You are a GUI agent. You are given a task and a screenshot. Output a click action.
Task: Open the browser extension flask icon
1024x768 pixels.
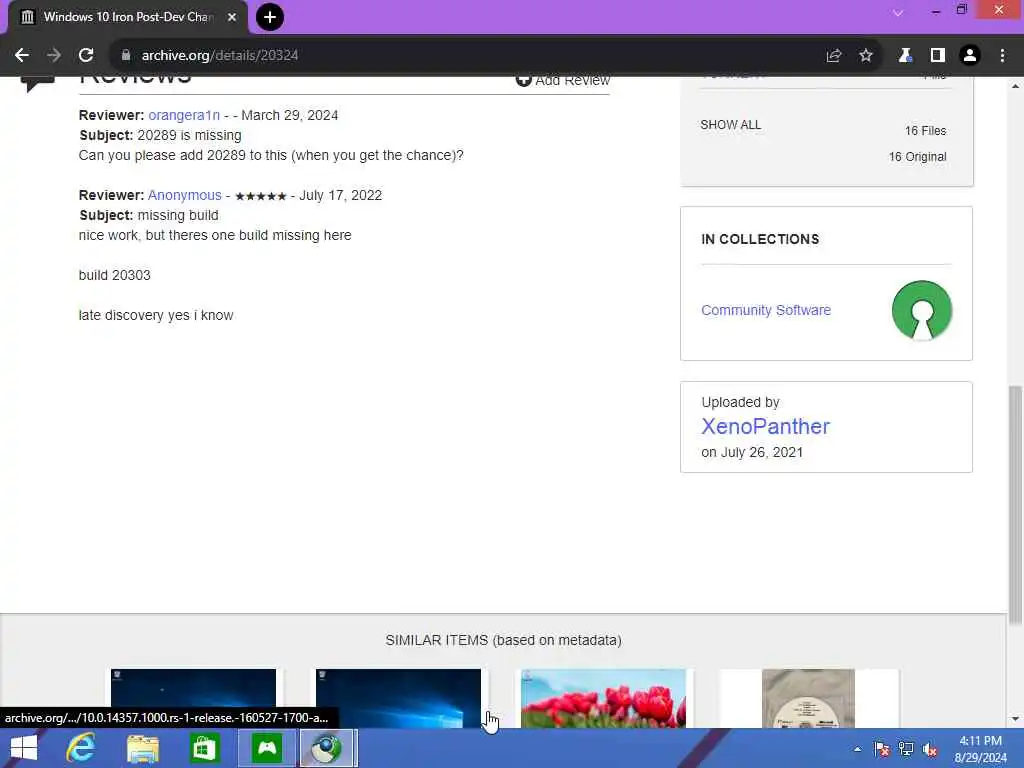905,56
